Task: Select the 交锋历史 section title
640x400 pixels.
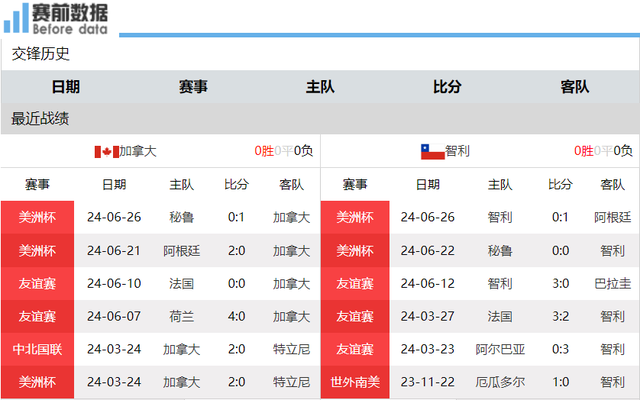Action: click(x=40, y=54)
